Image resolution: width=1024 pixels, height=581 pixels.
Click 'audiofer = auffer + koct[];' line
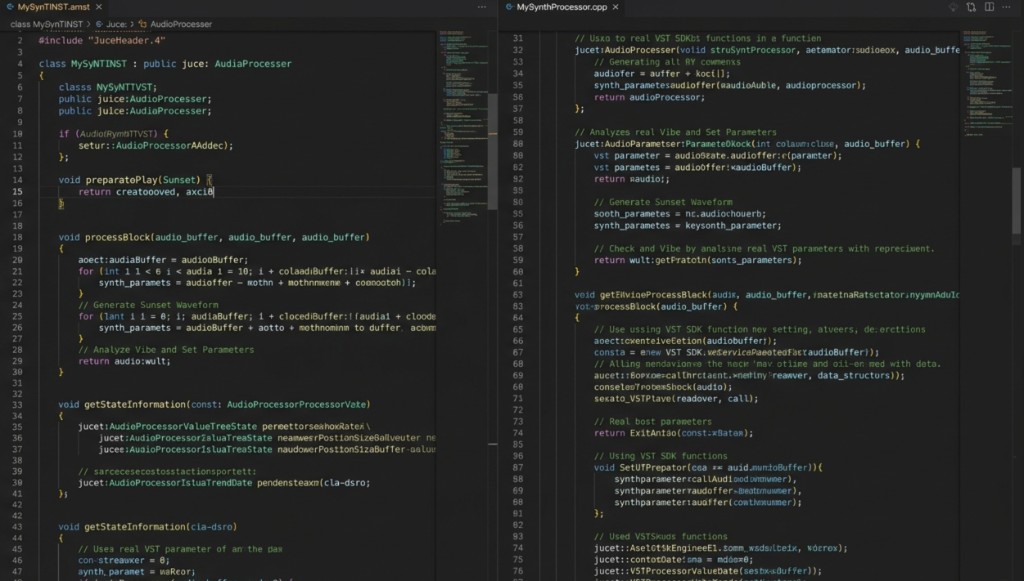tap(662, 74)
